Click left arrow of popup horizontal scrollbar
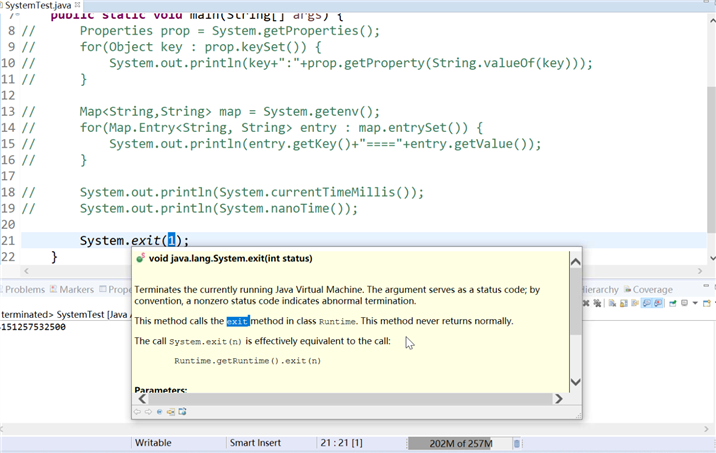The width and height of the screenshot is (716, 453). click(142, 399)
